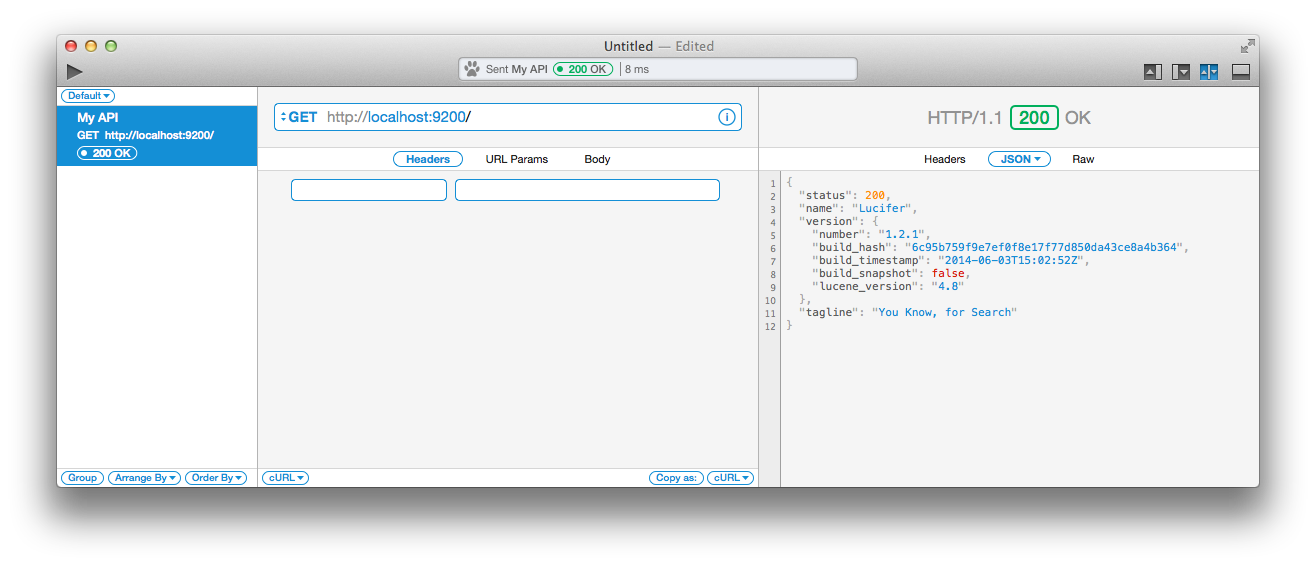Open the Arrange By dropdown

click(145, 478)
